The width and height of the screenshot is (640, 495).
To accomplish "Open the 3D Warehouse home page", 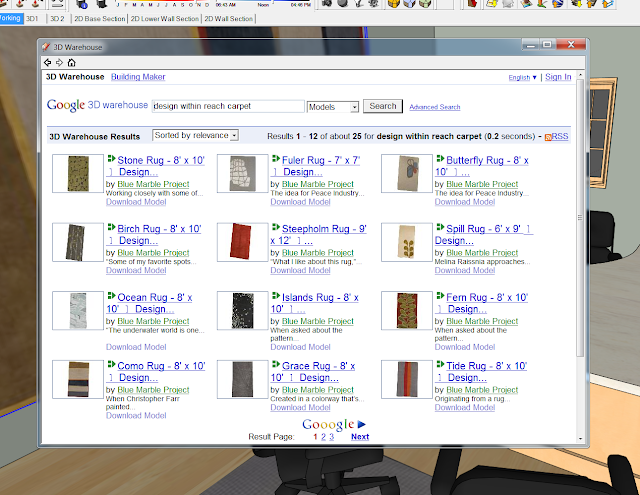I will (71, 62).
